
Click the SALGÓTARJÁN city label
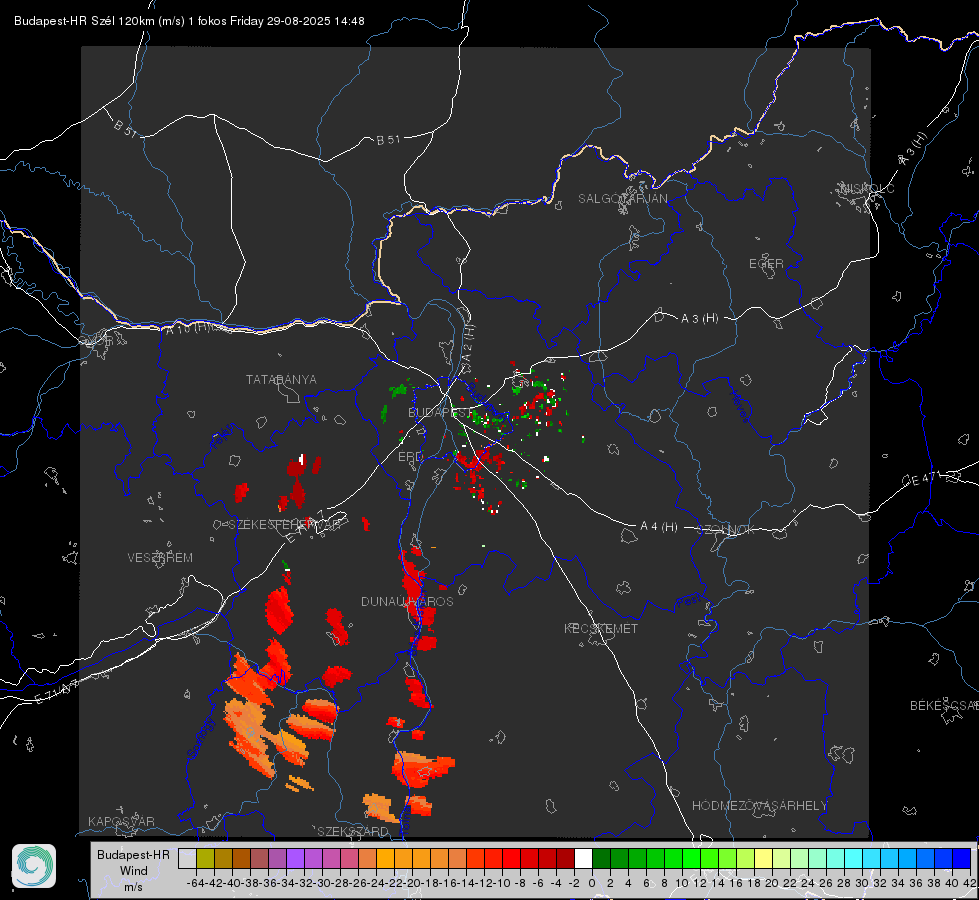tap(622, 199)
